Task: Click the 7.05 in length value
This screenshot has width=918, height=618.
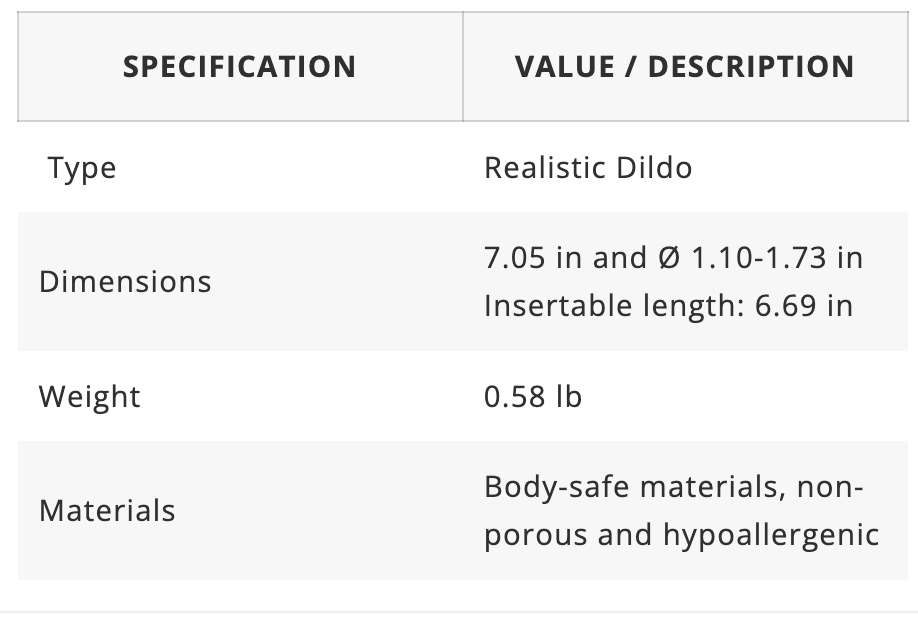Action: pyautogui.click(x=532, y=258)
